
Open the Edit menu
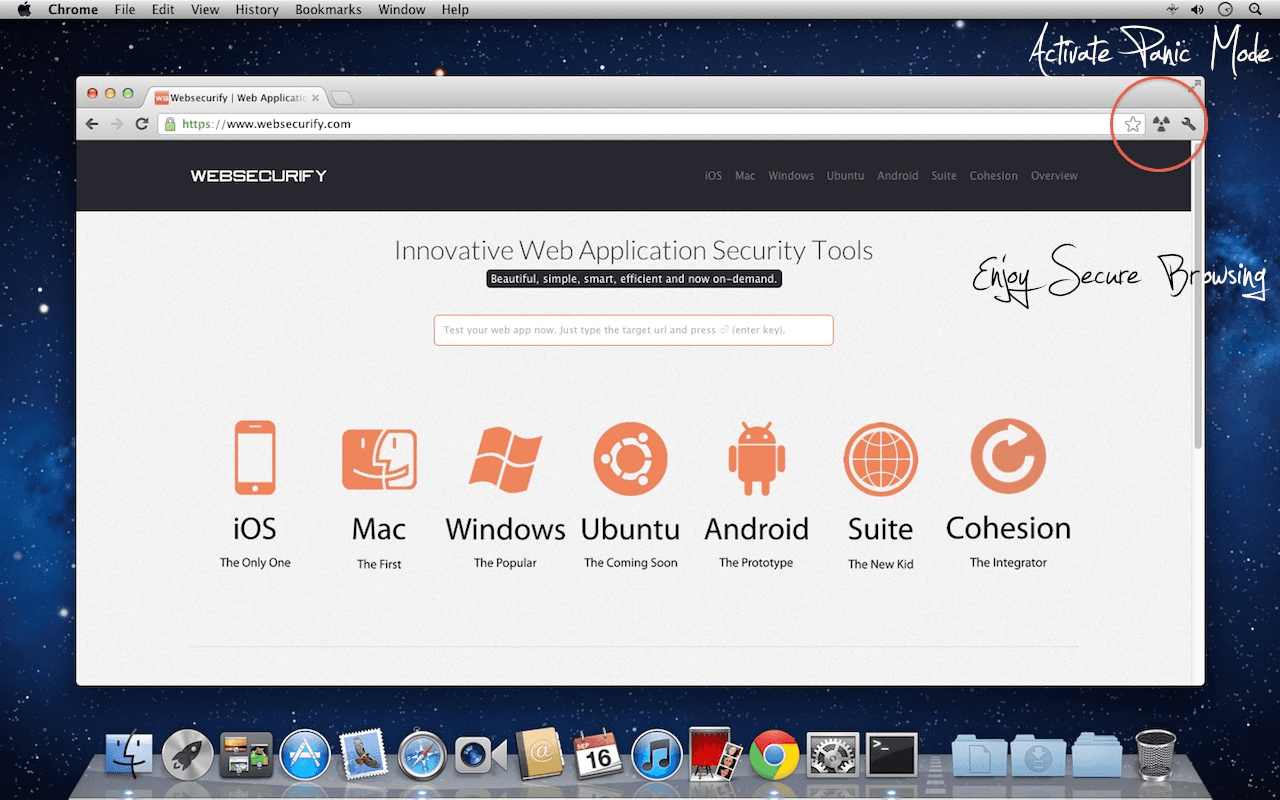coord(163,10)
